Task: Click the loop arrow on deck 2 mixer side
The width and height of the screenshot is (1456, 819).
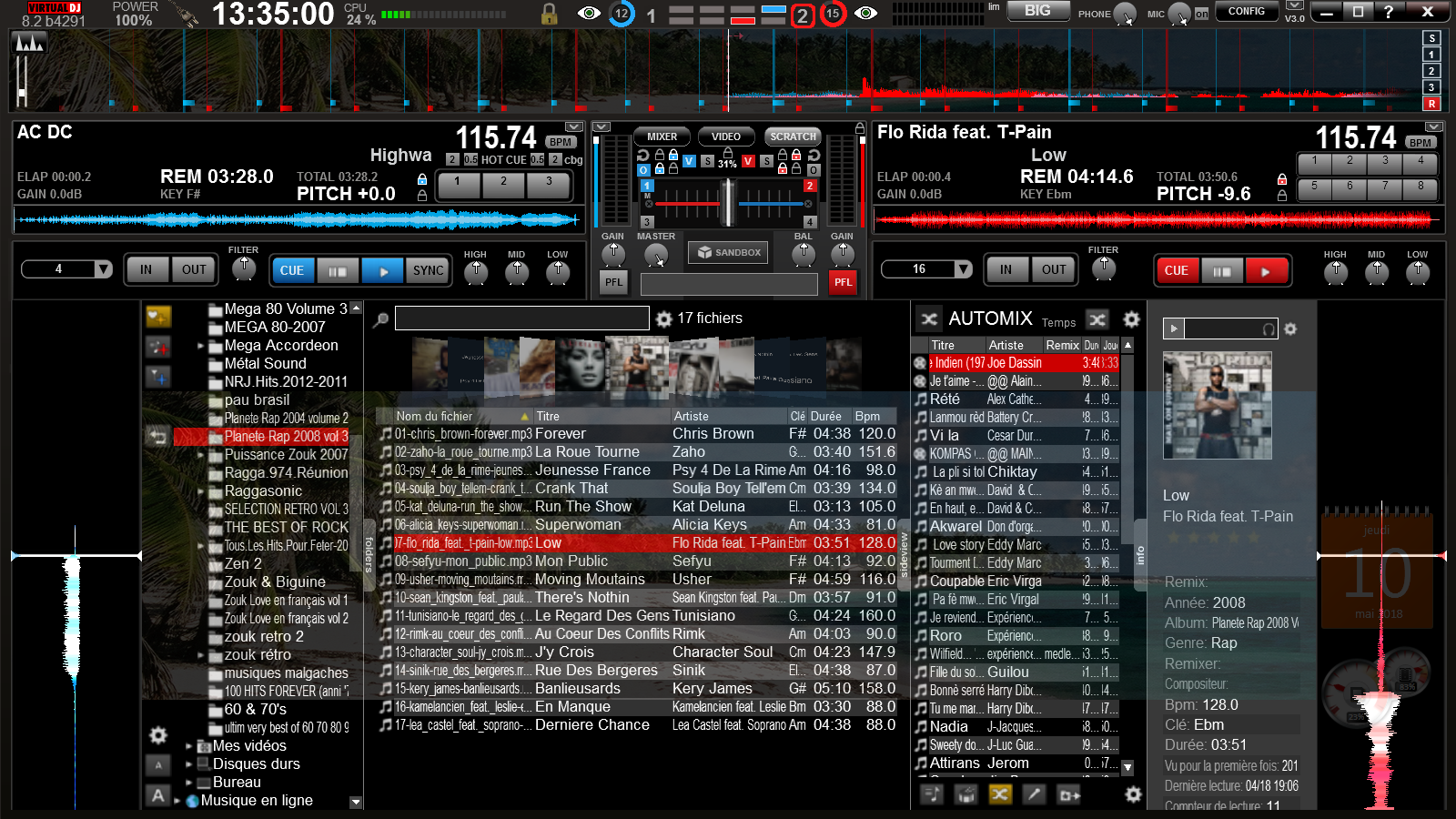Action: 814,156
